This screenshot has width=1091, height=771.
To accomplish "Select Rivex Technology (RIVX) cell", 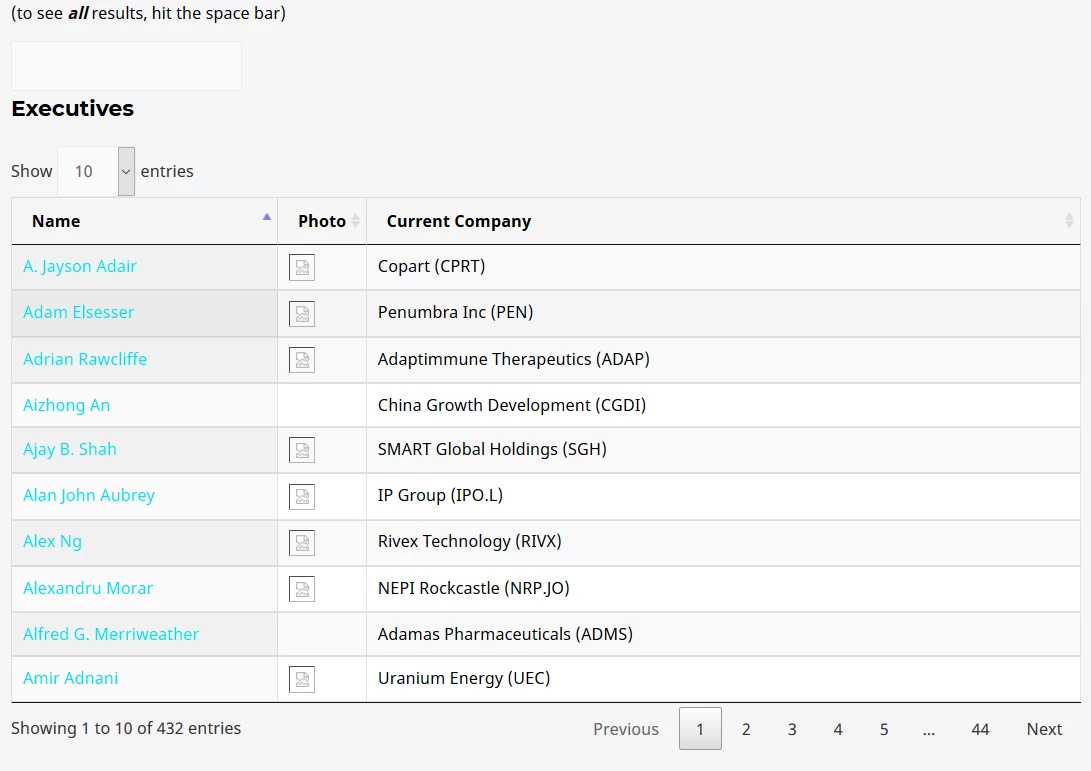I will 723,543.
